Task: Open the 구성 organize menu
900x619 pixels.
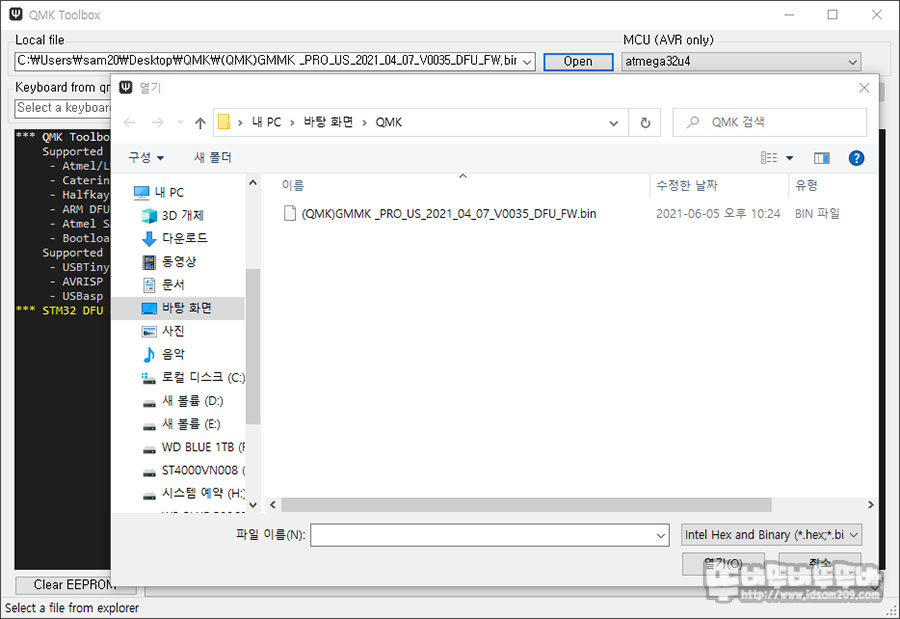Action: click(x=146, y=157)
